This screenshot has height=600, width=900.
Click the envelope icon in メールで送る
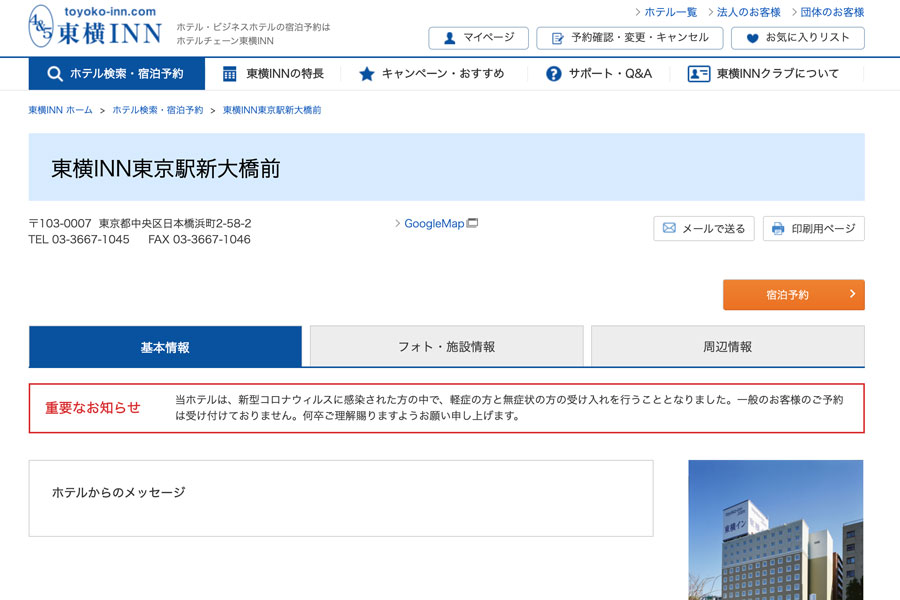tap(669, 228)
